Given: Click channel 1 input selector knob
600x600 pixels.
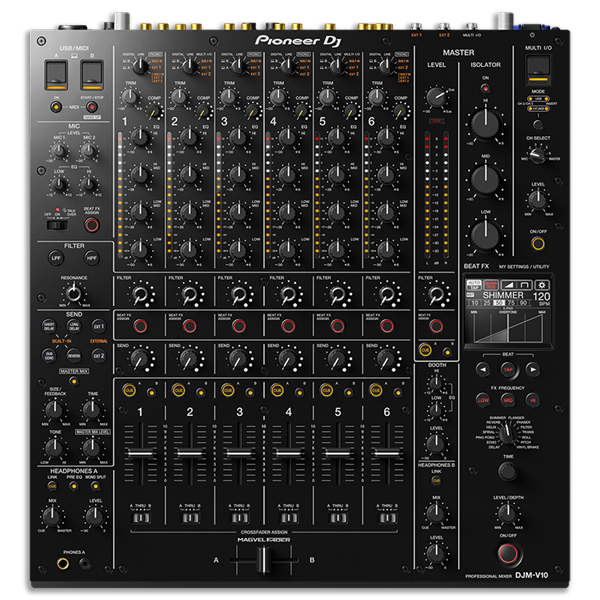Looking at the screenshot, I should 140,67.
